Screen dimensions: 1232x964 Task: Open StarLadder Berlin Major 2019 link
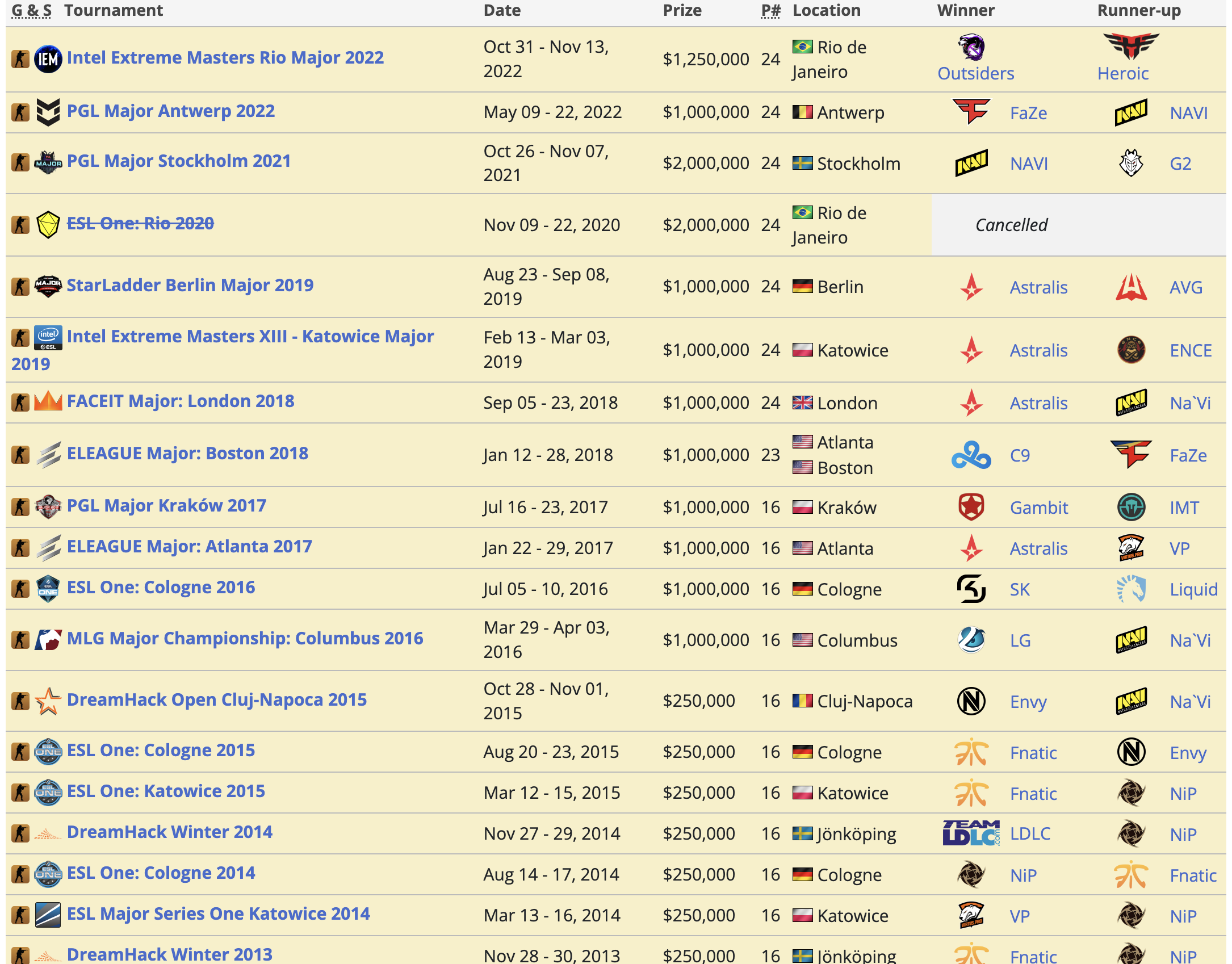(190, 285)
